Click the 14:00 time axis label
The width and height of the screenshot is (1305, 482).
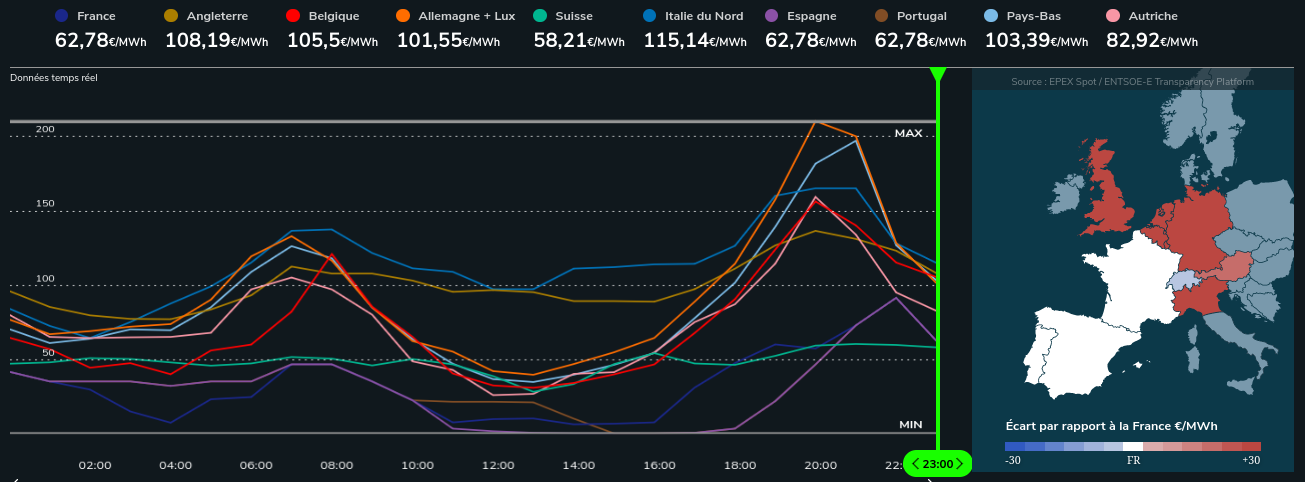[579, 465]
